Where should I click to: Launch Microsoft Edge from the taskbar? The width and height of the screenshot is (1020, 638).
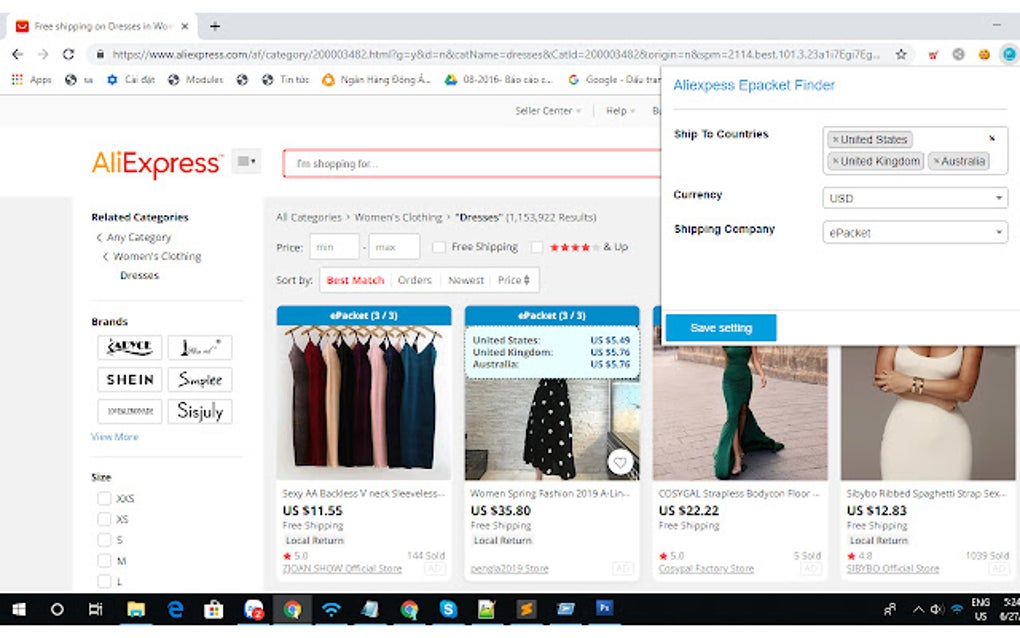(176, 609)
